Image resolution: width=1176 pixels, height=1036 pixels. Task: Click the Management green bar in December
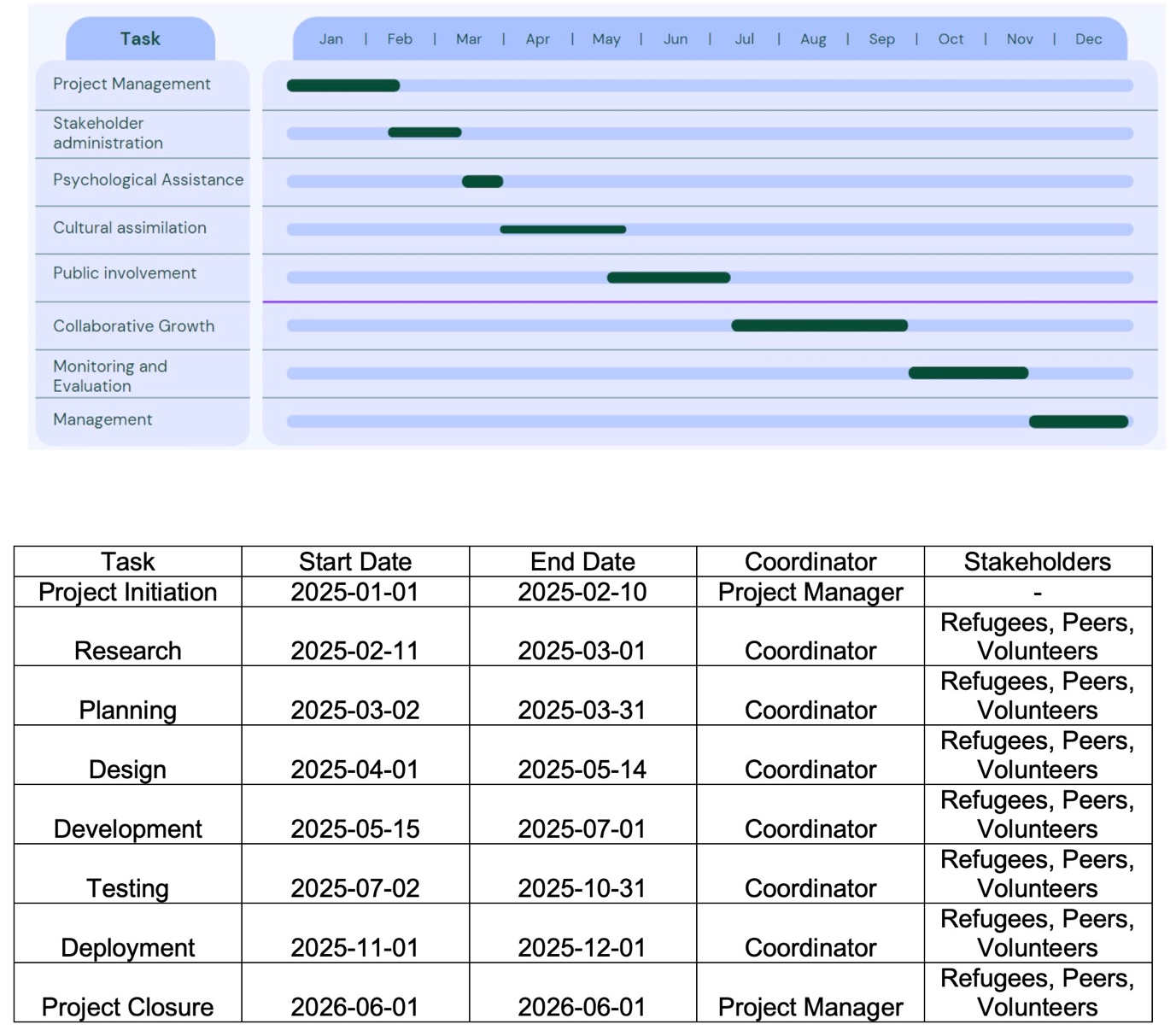pyautogui.click(x=1079, y=421)
